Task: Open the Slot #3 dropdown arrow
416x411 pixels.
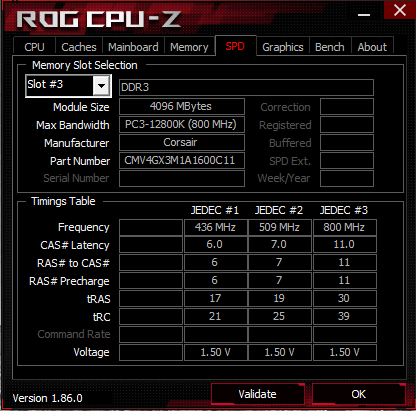Action: point(101,86)
